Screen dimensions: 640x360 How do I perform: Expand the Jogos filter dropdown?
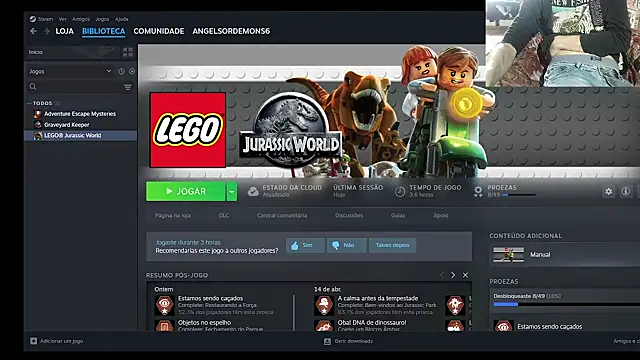point(70,71)
